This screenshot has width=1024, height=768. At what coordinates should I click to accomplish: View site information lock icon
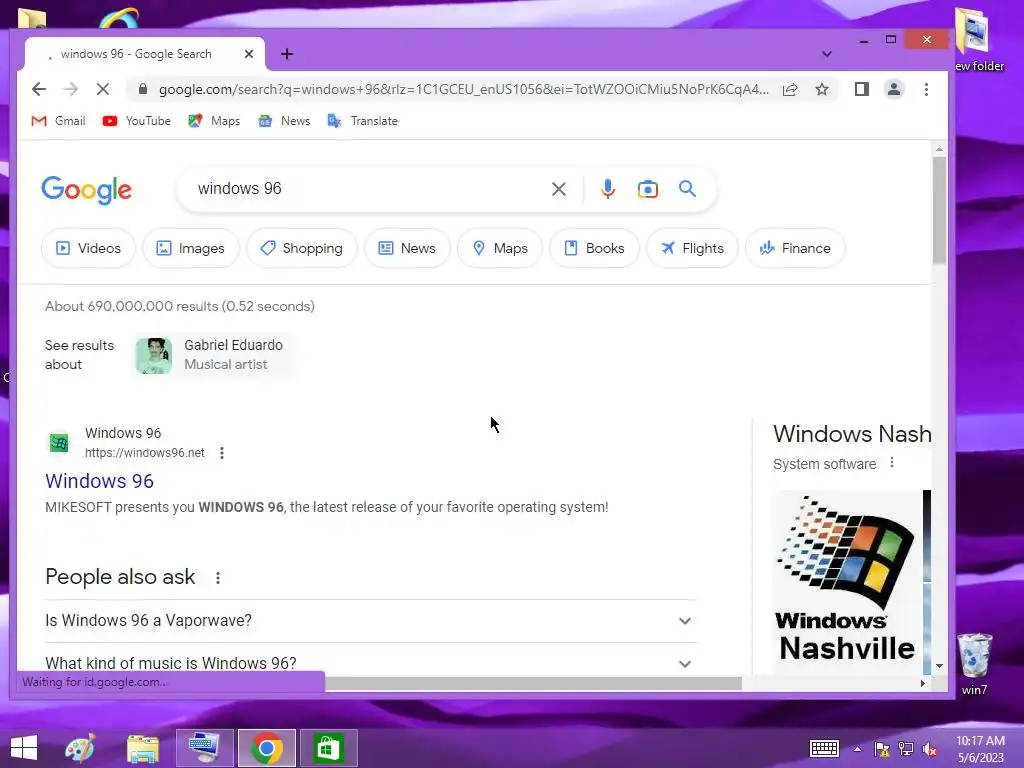143,89
